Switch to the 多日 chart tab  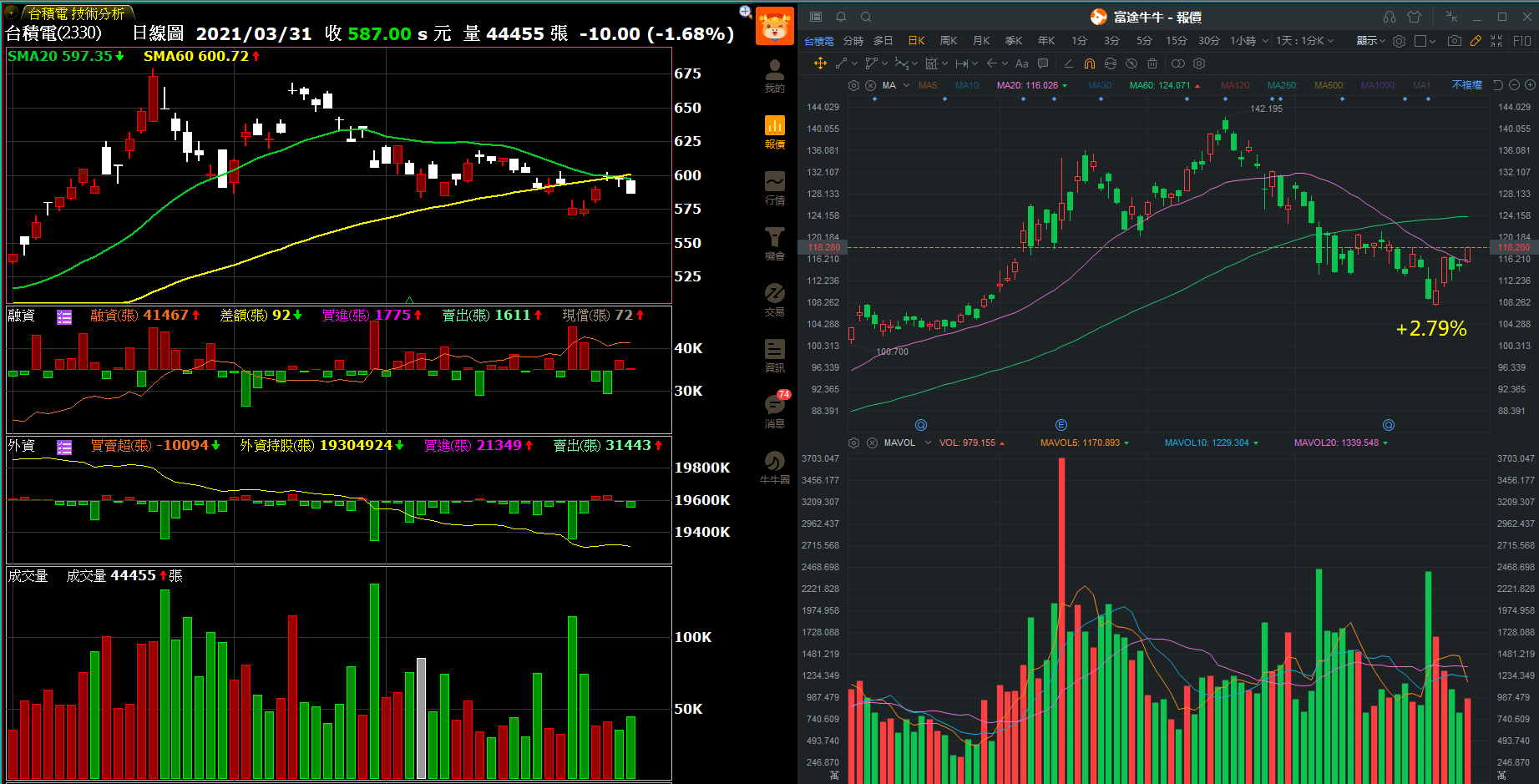click(x=883, y=41)
